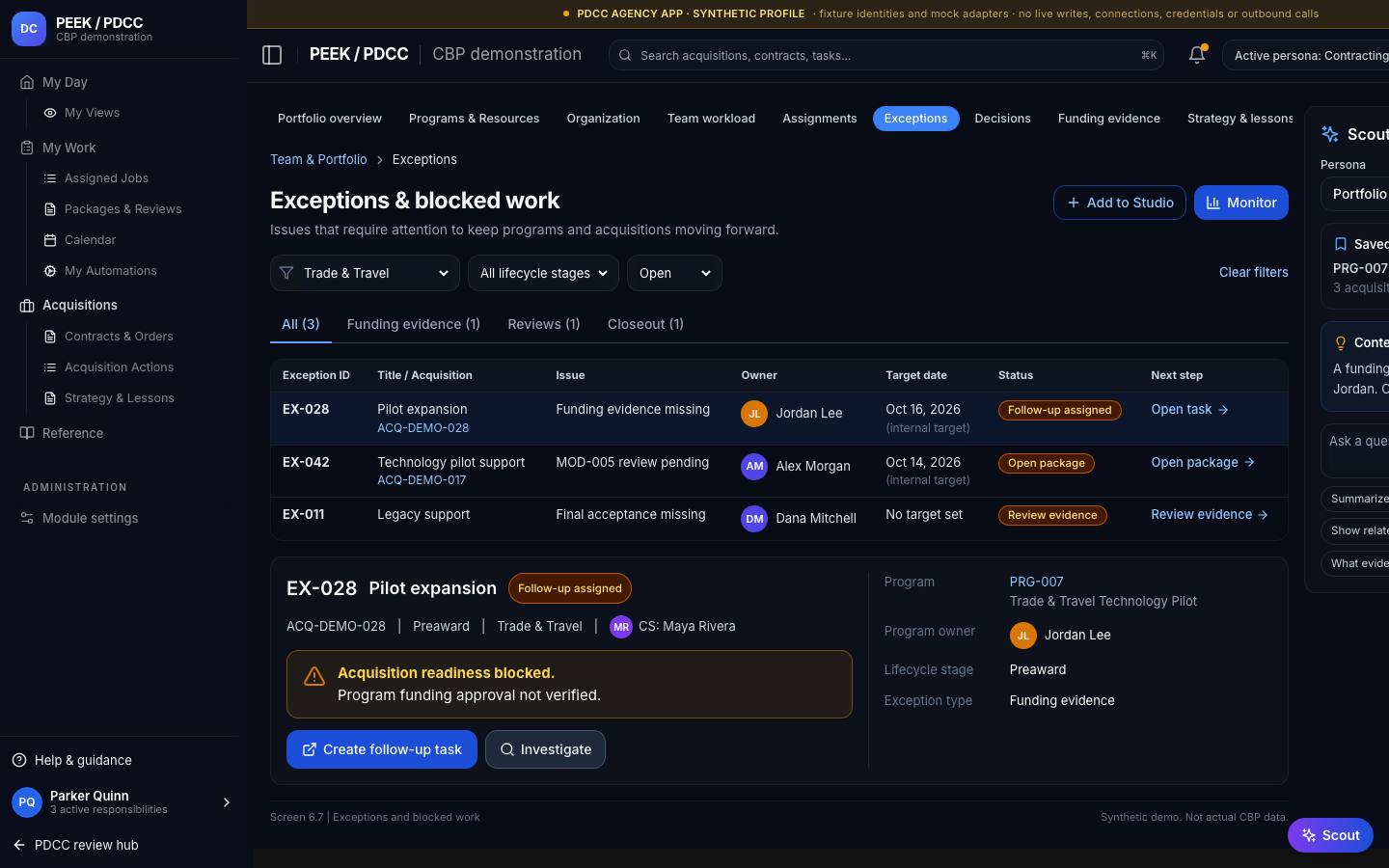
Task: Click the My Automations gear icon
Action: (x=50, y=271)
